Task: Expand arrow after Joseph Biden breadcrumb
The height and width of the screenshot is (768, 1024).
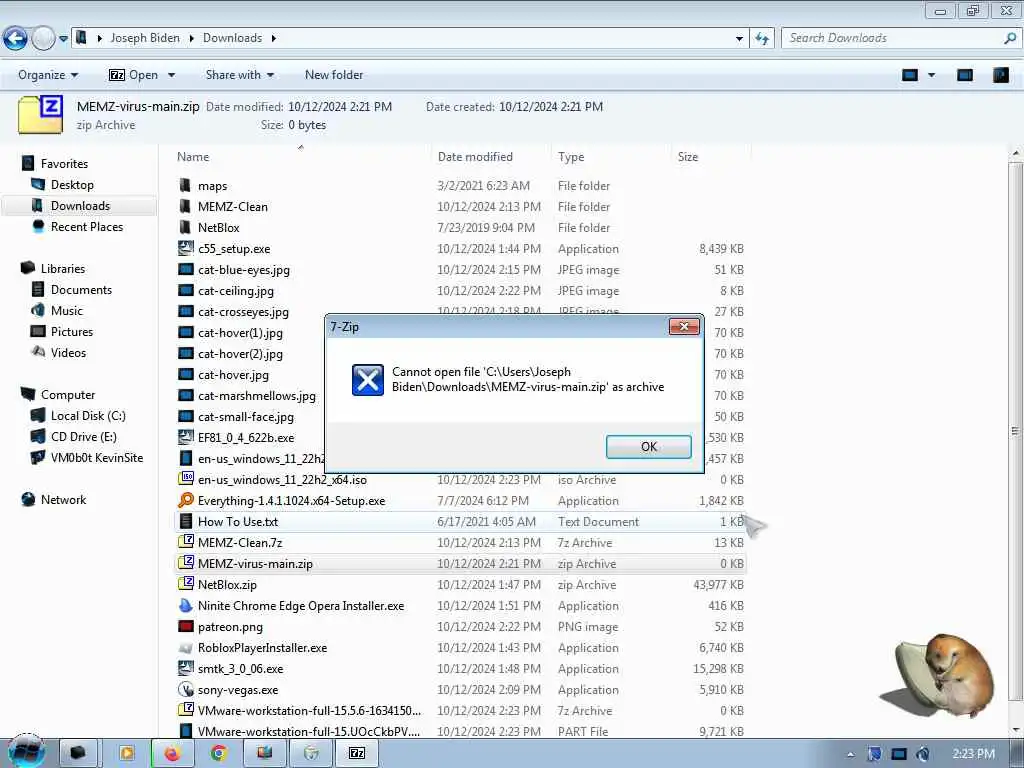Action: [x=191, y=39]
